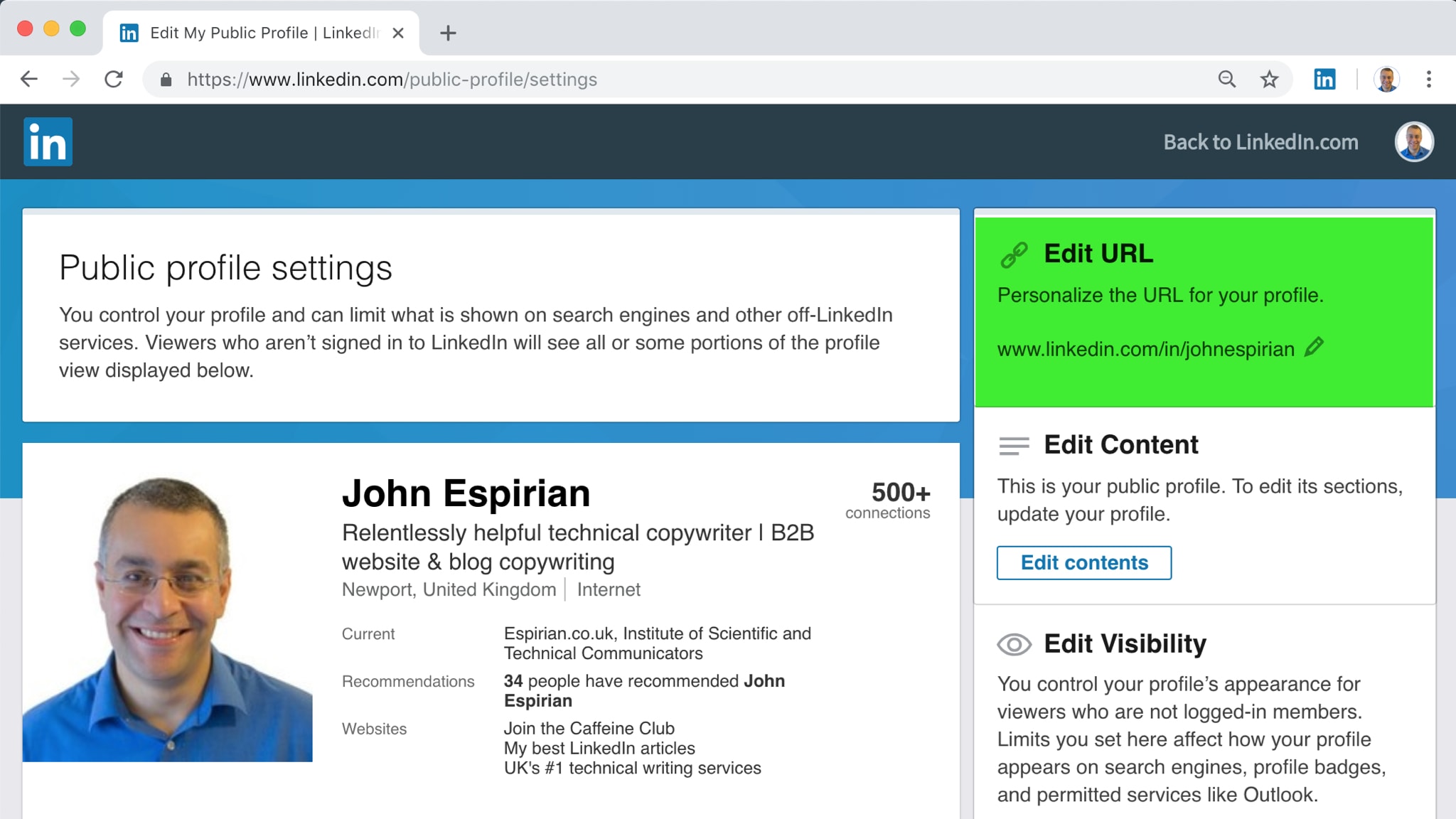Click the browser back arrow

coord(28,80)
